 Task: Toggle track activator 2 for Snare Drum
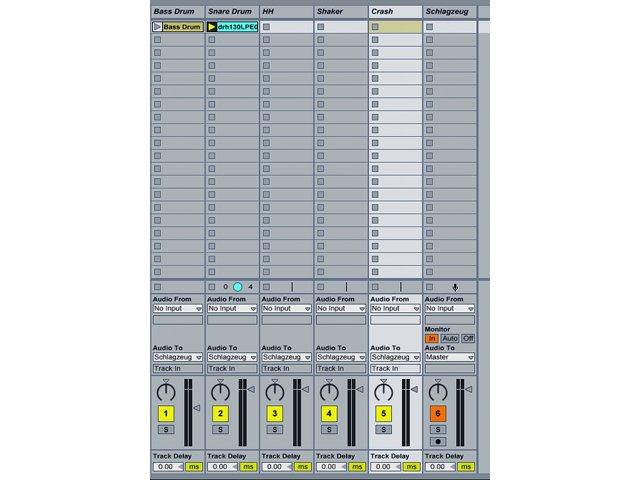pos(220,413)
